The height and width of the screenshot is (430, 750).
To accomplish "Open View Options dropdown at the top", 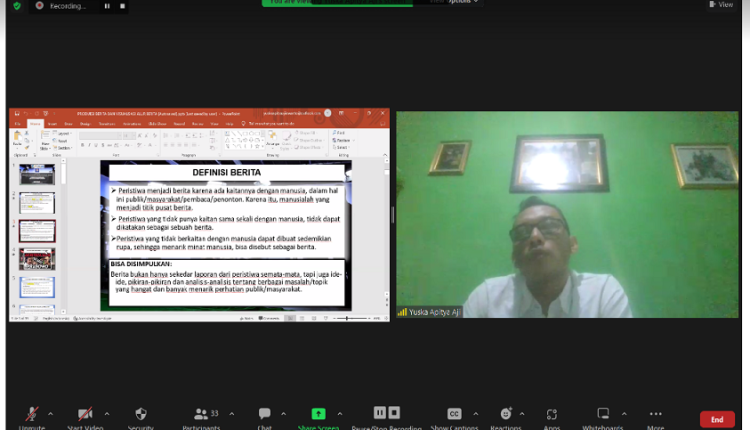I will tap(453, 2).
